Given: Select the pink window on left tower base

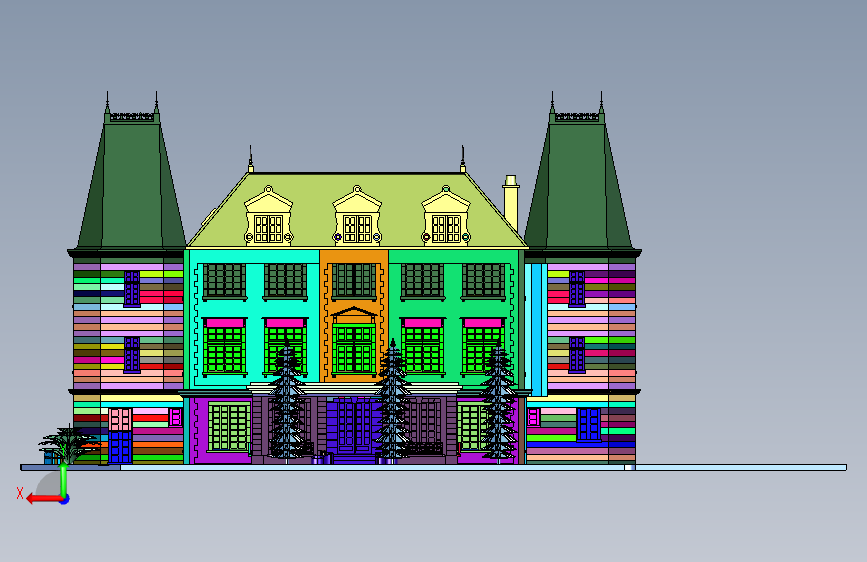Looking at the screenshot, I should [x=120, y=419].
